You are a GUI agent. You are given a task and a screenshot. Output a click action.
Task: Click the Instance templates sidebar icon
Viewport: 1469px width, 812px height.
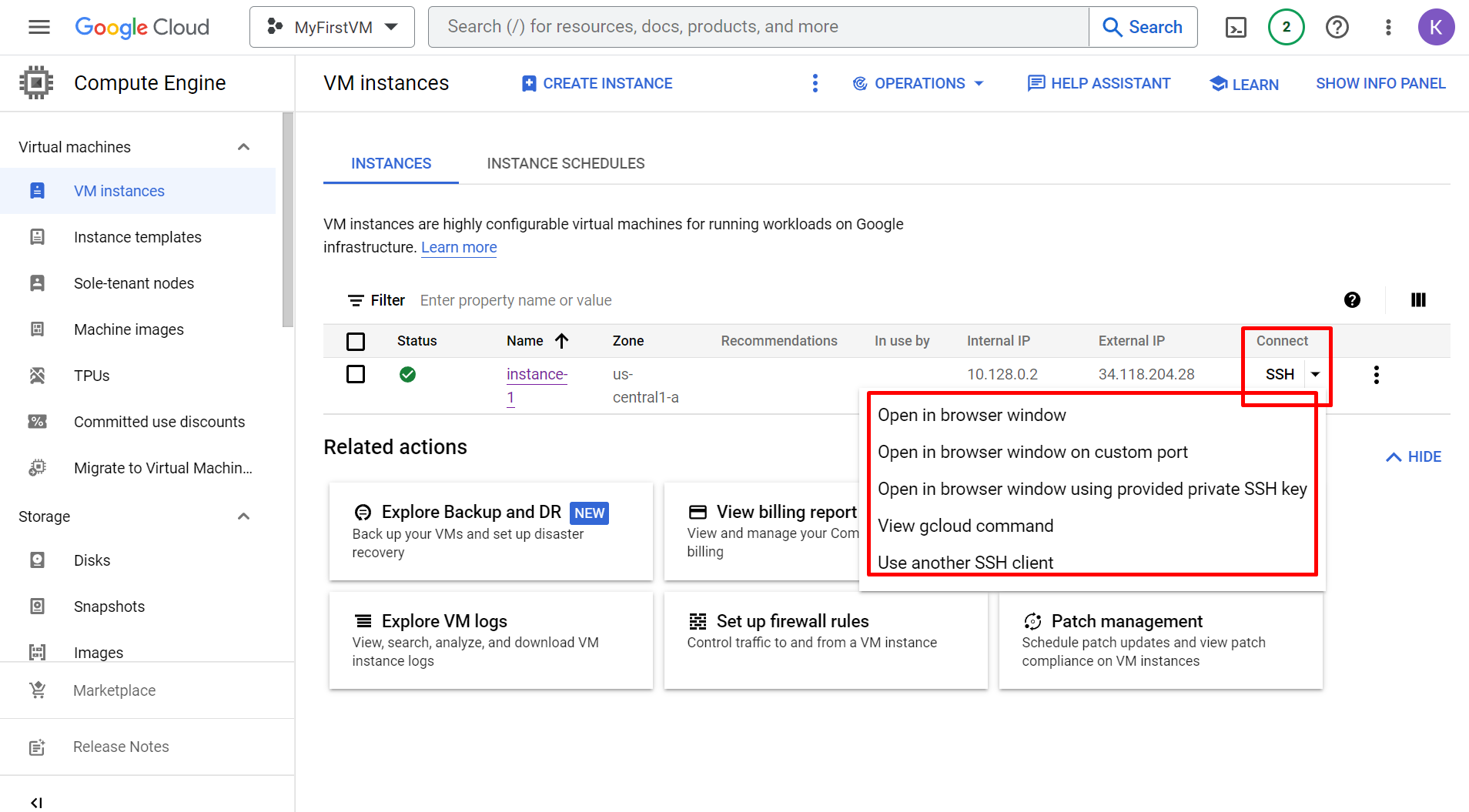tap(37, 237)
